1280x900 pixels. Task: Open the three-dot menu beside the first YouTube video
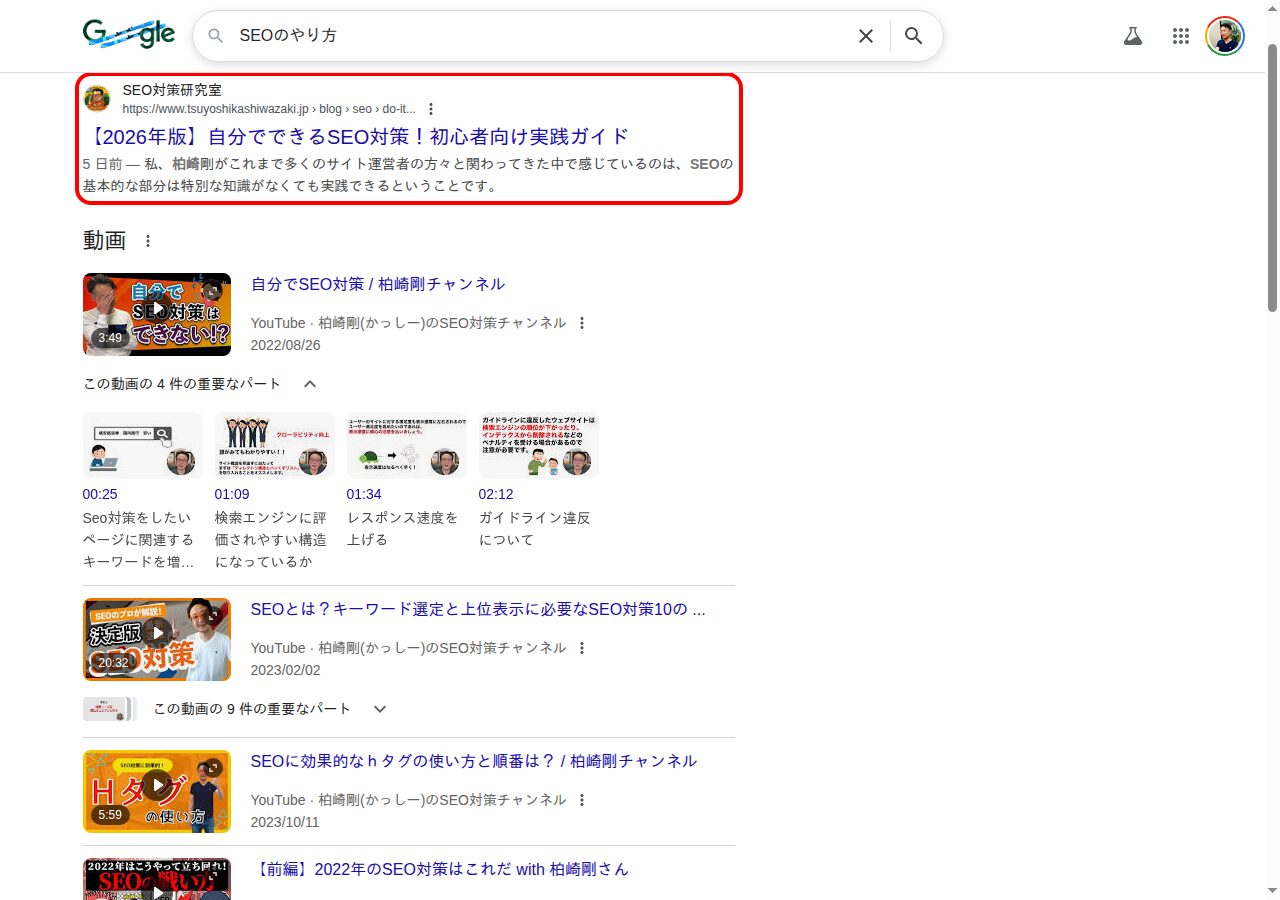[582, 323]
